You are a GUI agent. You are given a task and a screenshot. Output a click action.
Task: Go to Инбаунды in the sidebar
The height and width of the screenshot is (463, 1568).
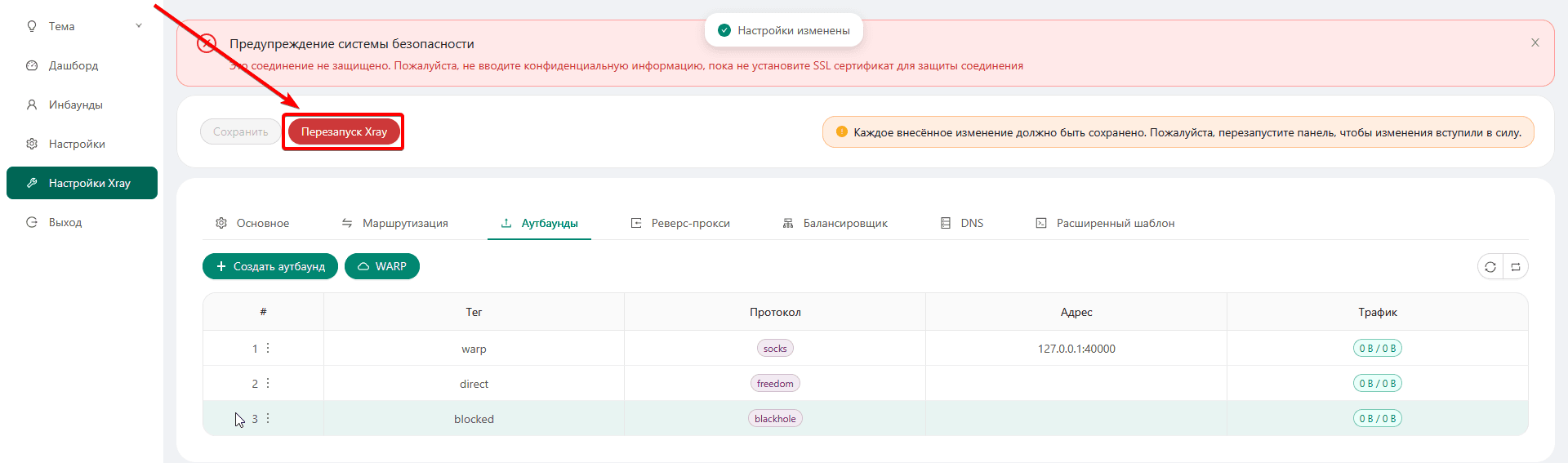75,105
